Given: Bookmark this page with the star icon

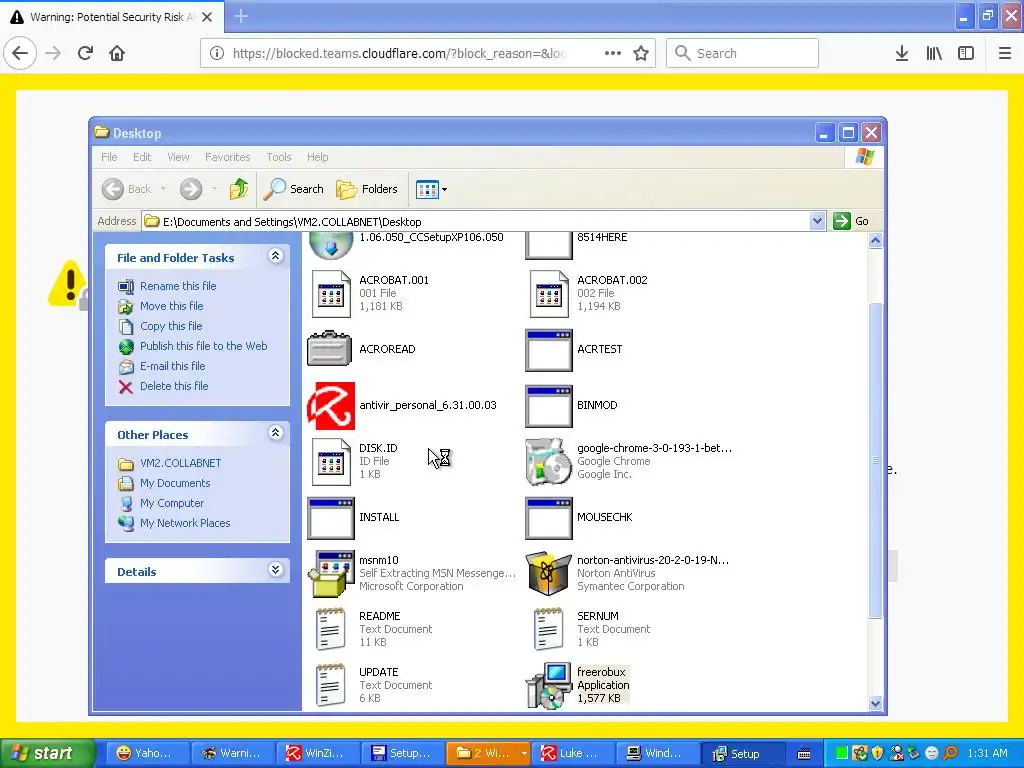Looking at the screenshot, I should tap(641, 53).
